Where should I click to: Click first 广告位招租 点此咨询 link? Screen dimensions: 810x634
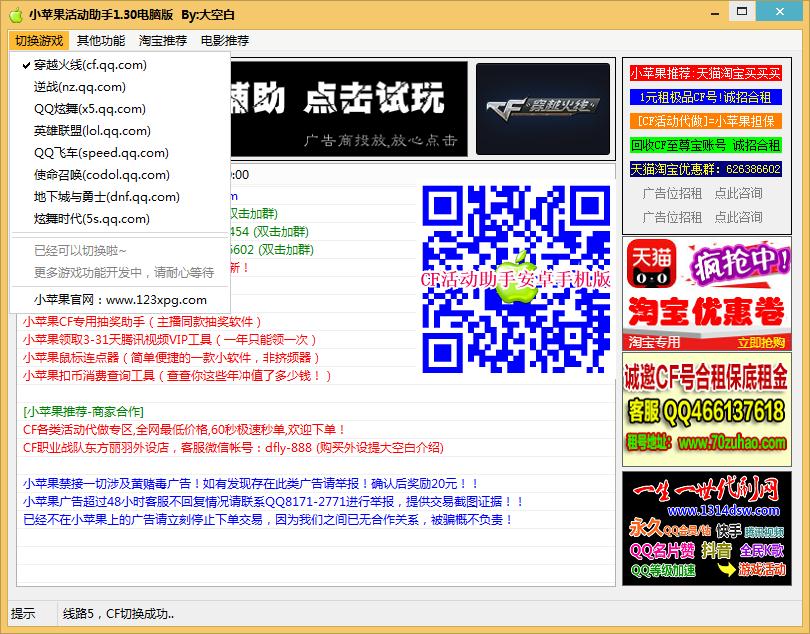pos(703,193)
